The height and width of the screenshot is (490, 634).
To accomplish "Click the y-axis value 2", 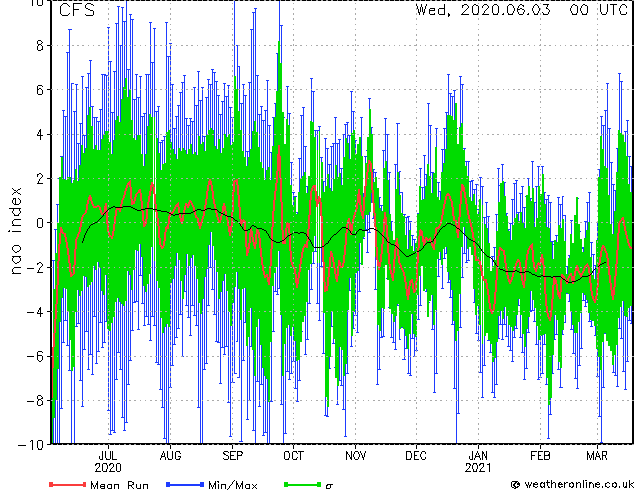I will 40,179.
